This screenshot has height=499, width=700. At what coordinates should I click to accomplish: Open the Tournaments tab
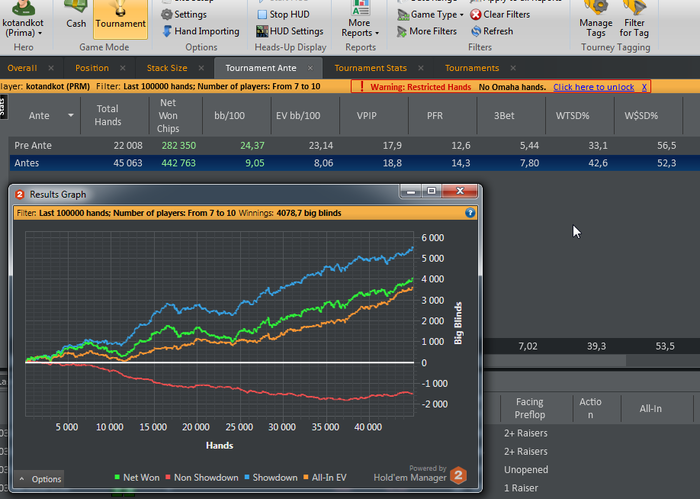click(472, 68)
